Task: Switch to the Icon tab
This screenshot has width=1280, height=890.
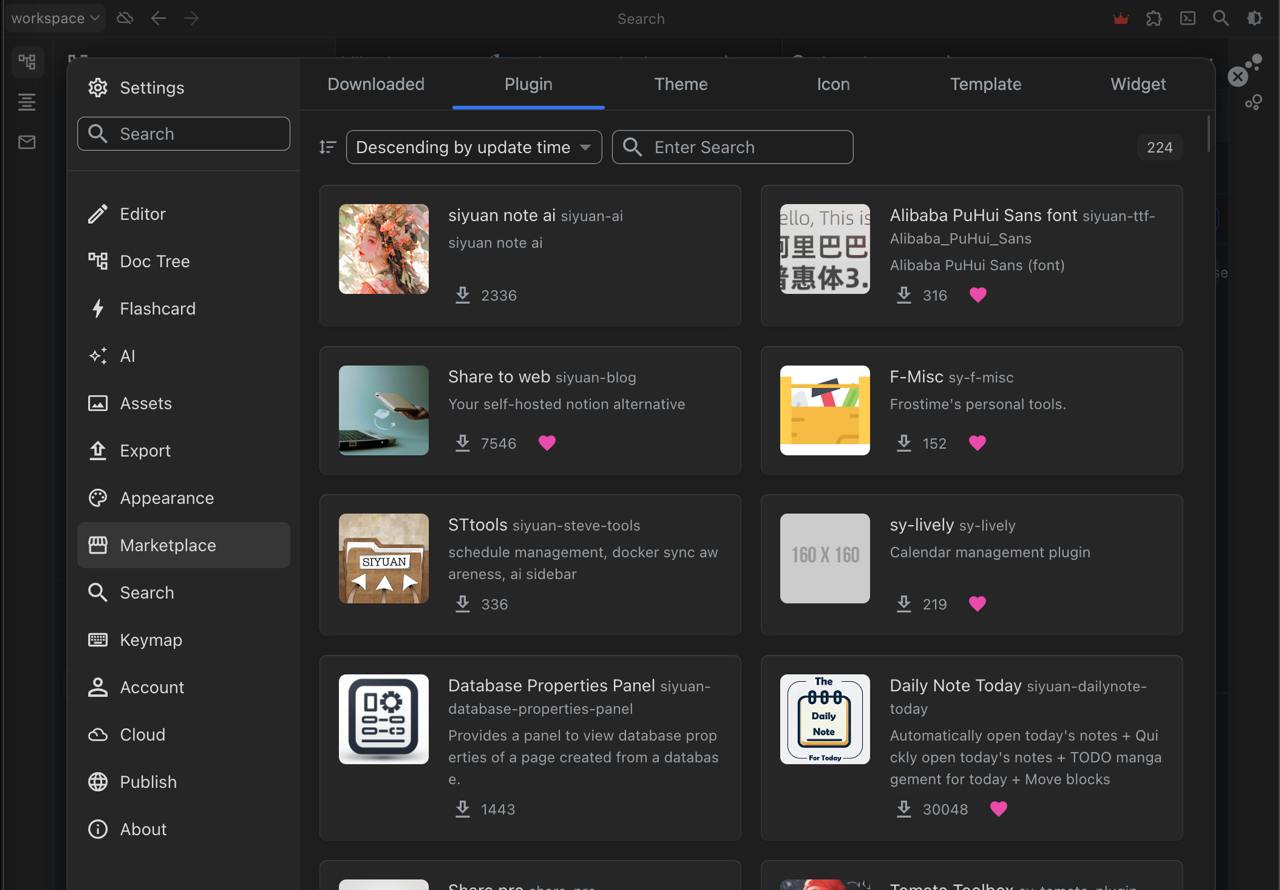Action: 833,84
